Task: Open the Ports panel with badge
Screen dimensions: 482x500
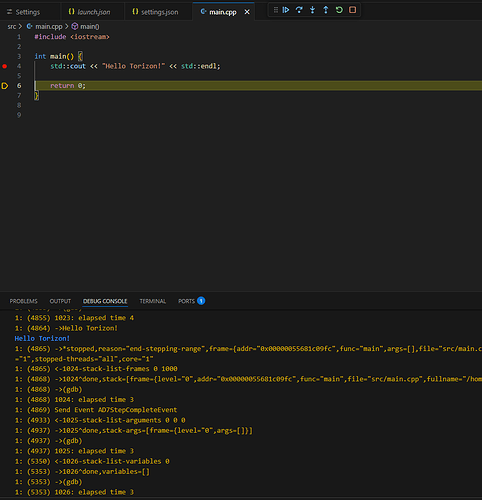Action: click(191, 301)
